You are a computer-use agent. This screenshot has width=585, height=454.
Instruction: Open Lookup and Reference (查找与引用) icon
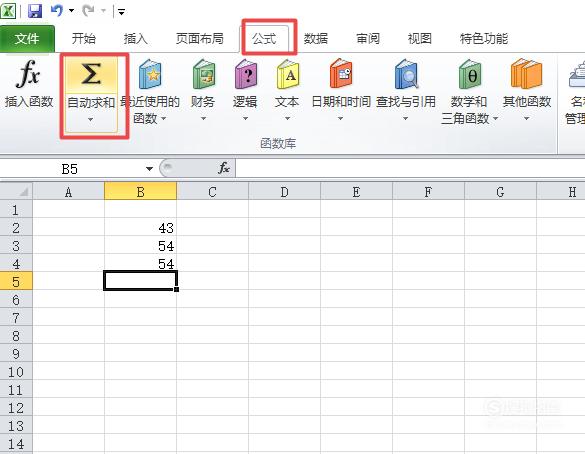point(406,74)
